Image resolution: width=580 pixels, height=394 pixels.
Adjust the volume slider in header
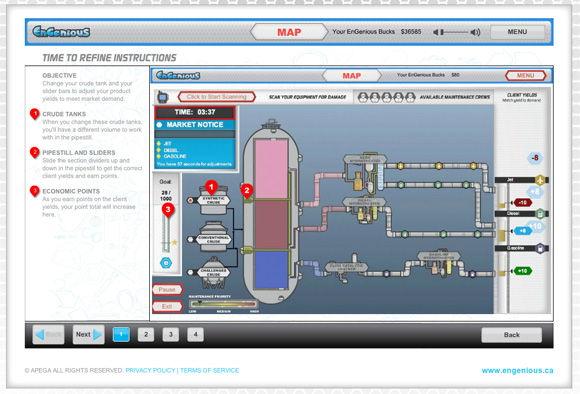coord(455,32)
